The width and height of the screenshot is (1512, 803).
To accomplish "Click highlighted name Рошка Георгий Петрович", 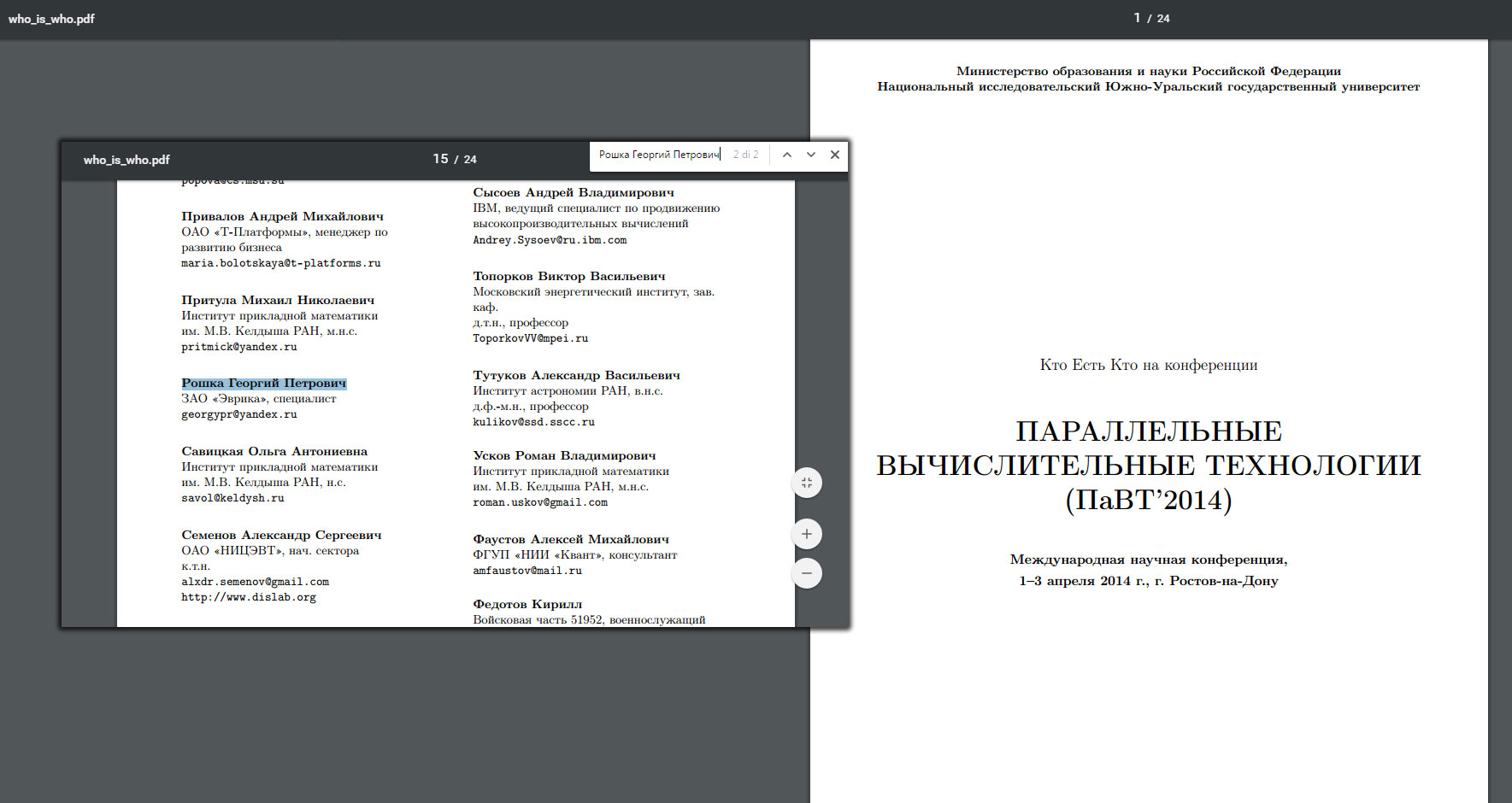I will (264, 384).
